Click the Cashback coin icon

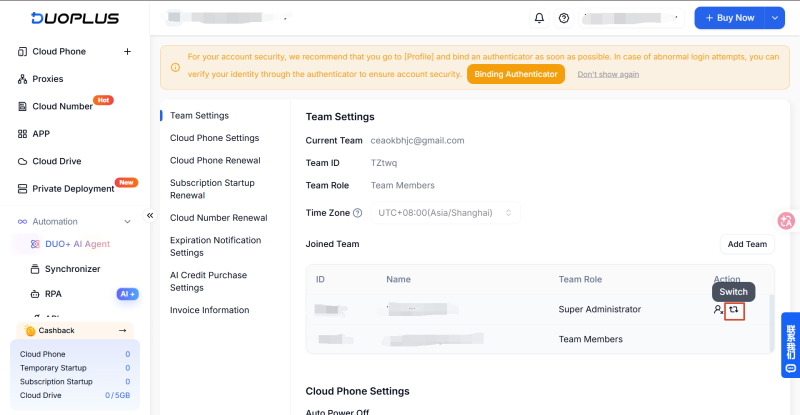[30, 331]
